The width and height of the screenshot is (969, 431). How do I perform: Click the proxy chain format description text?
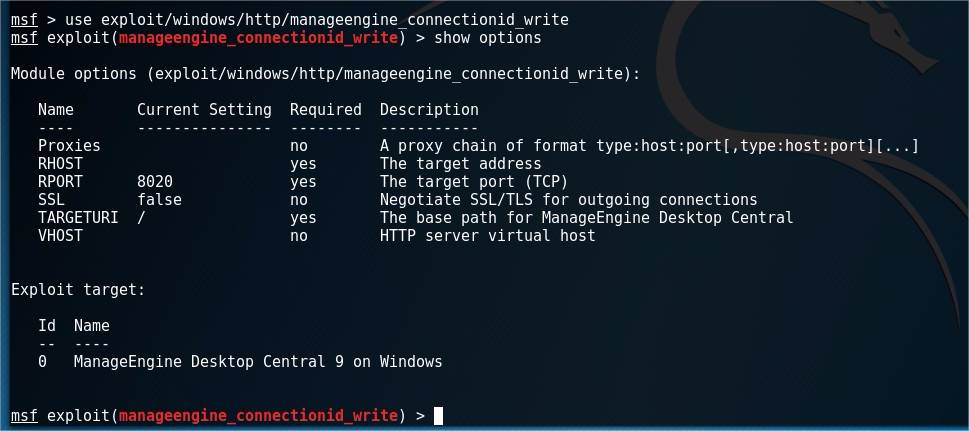tap(650, 147)
